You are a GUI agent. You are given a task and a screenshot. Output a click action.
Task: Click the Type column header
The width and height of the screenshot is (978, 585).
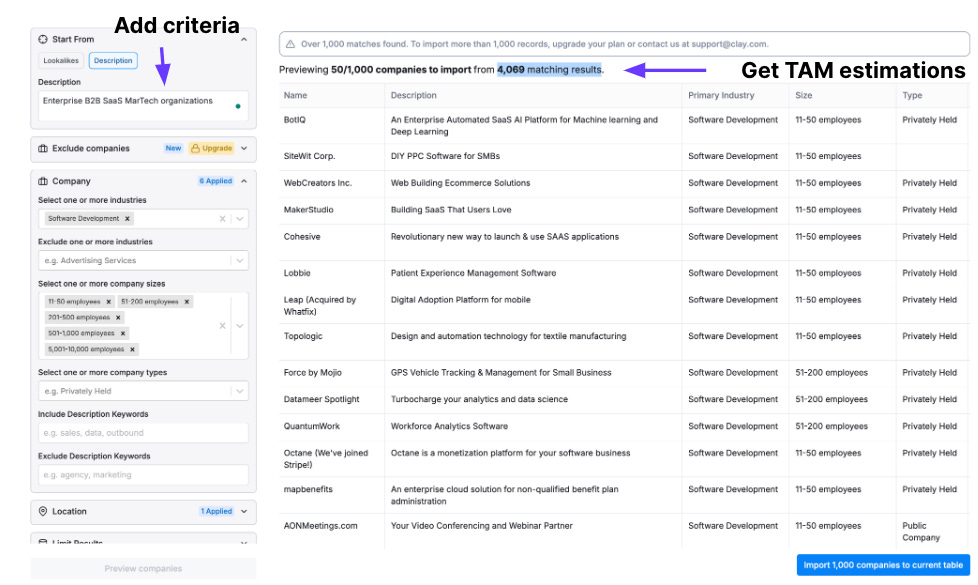pyautogui.click(x=912, y=95)
